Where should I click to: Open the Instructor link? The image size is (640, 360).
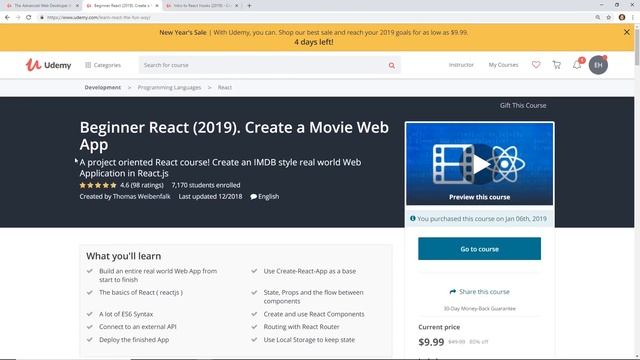[x=461, y=65]
